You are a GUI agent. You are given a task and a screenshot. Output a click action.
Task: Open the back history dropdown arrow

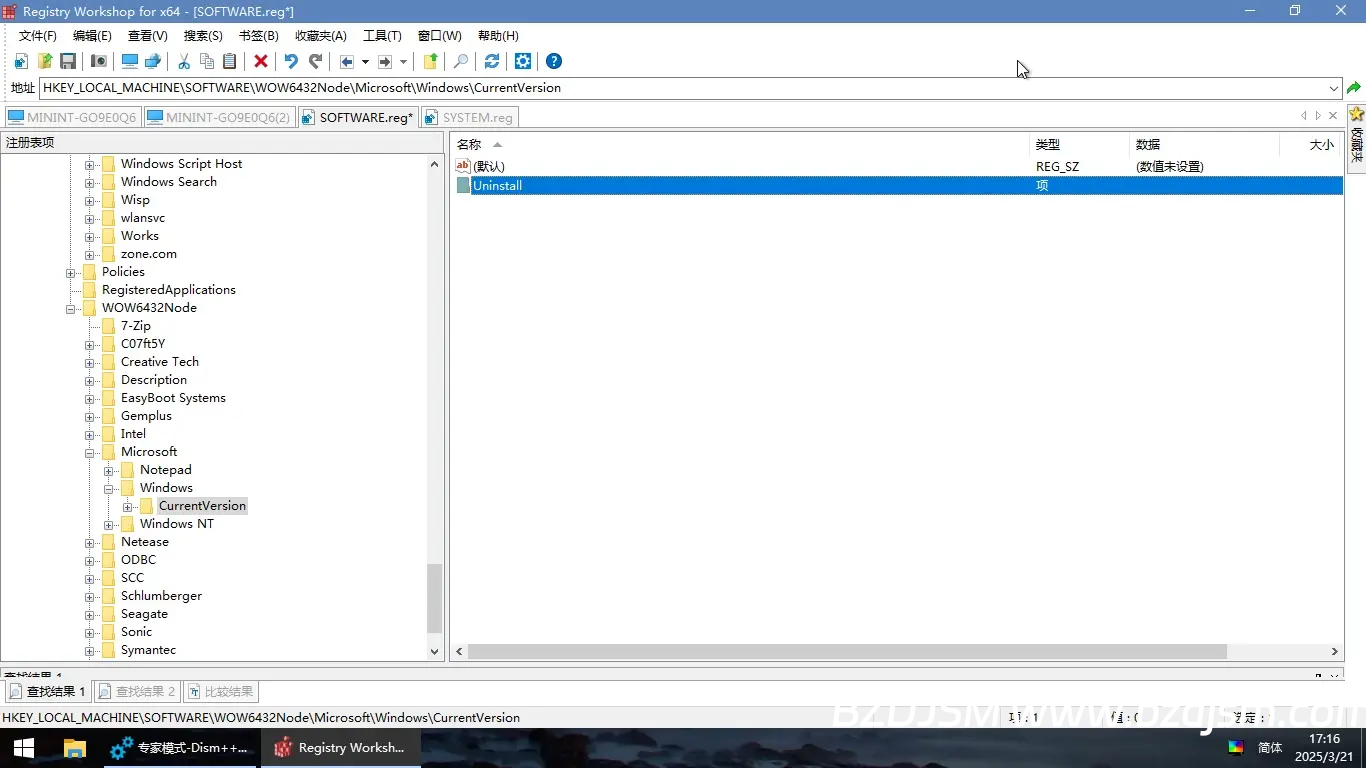(365, 62)
